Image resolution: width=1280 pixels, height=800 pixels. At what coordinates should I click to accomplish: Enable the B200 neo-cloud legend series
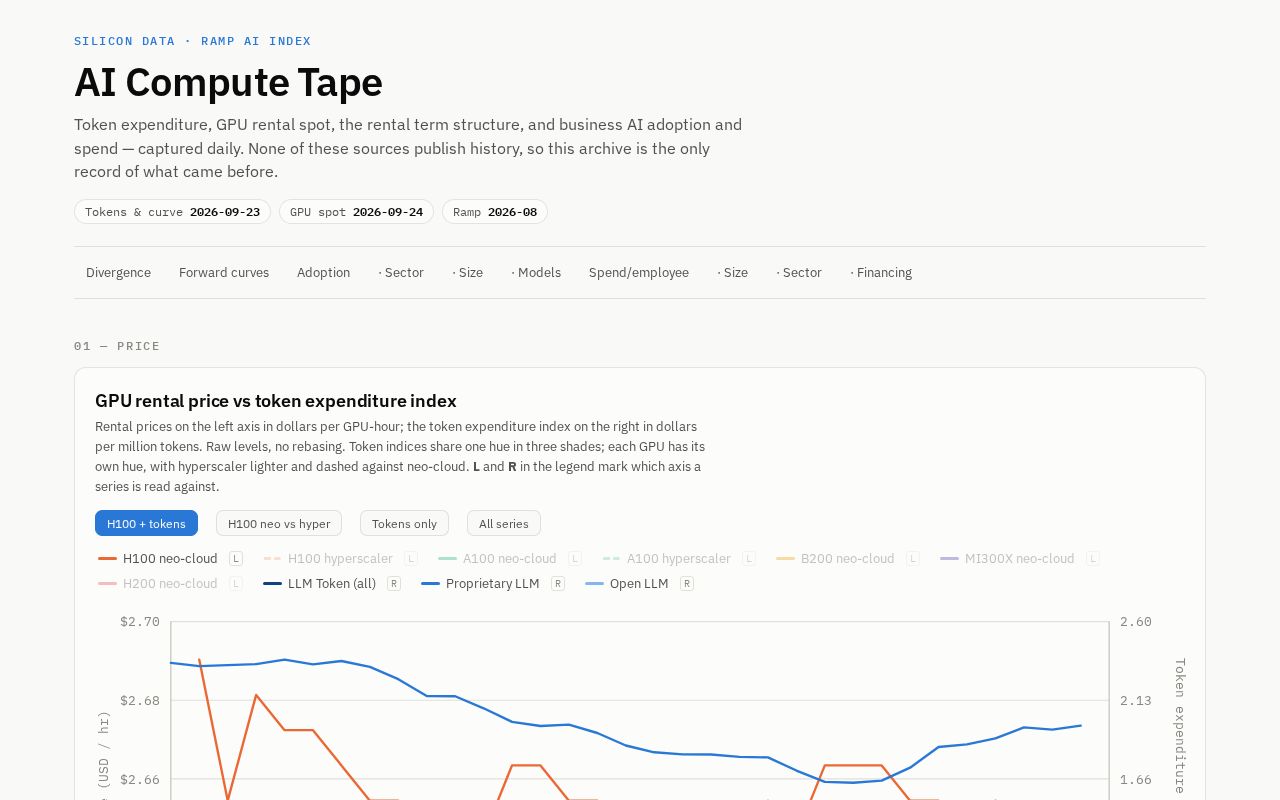[x=848, y=559]
